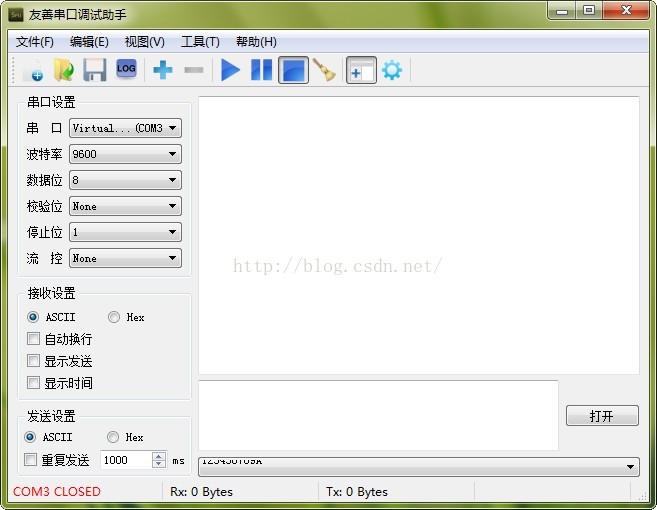
Task: Maximize the window
Action: pos(589,10)
